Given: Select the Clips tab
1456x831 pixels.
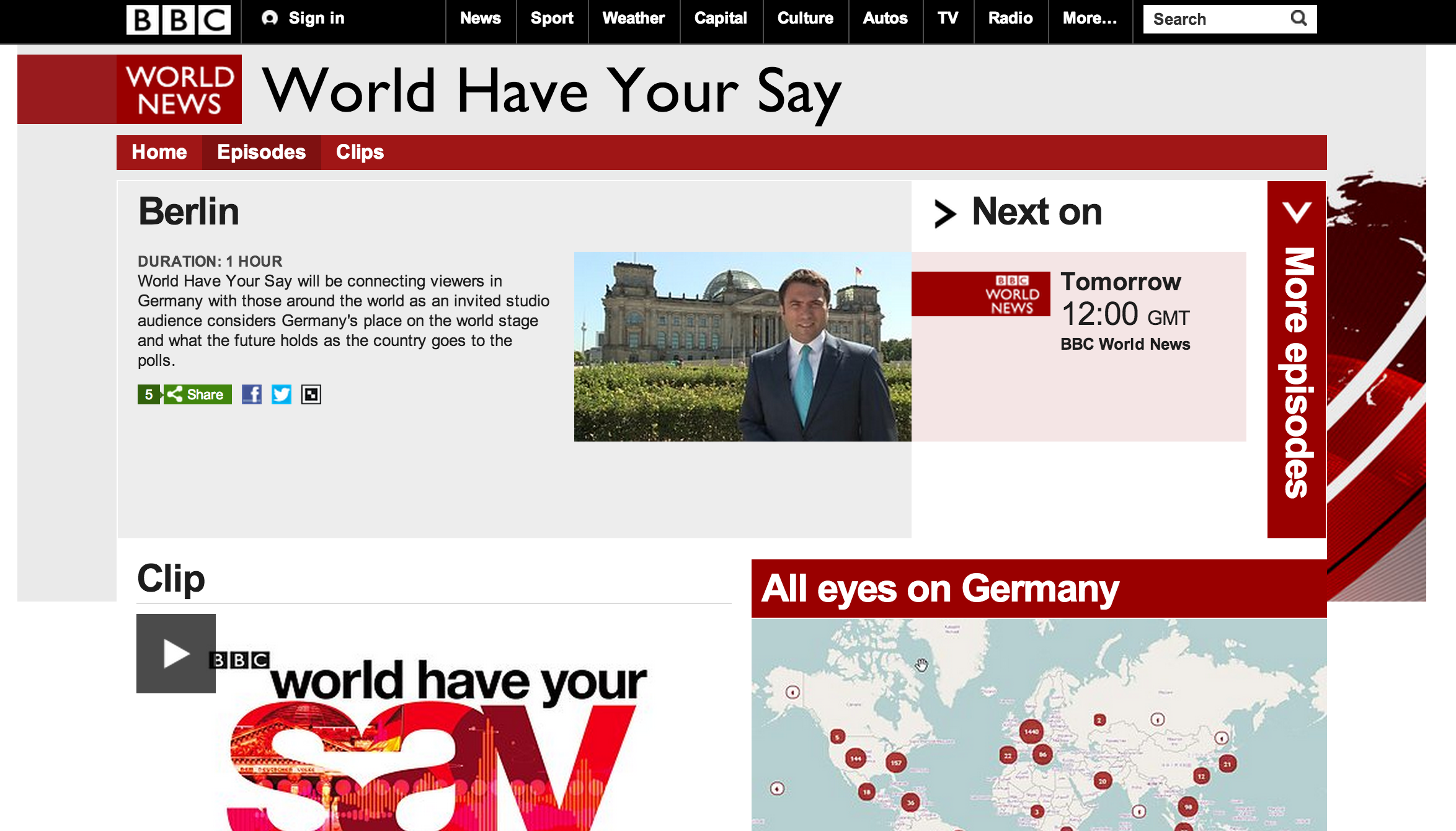Looking at the screenshot, I should [360, 153].
